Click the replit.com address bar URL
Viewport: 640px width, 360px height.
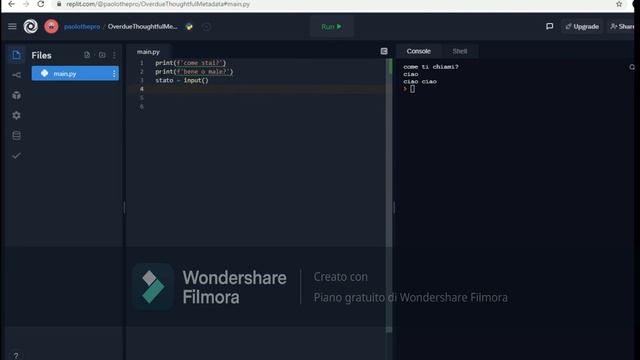click(158, 4)
